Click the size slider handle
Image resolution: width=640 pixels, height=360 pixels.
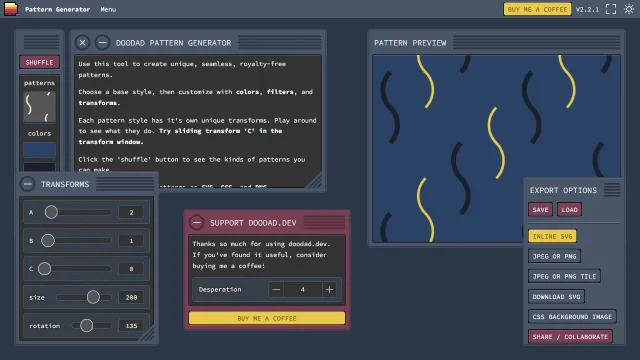93,297
